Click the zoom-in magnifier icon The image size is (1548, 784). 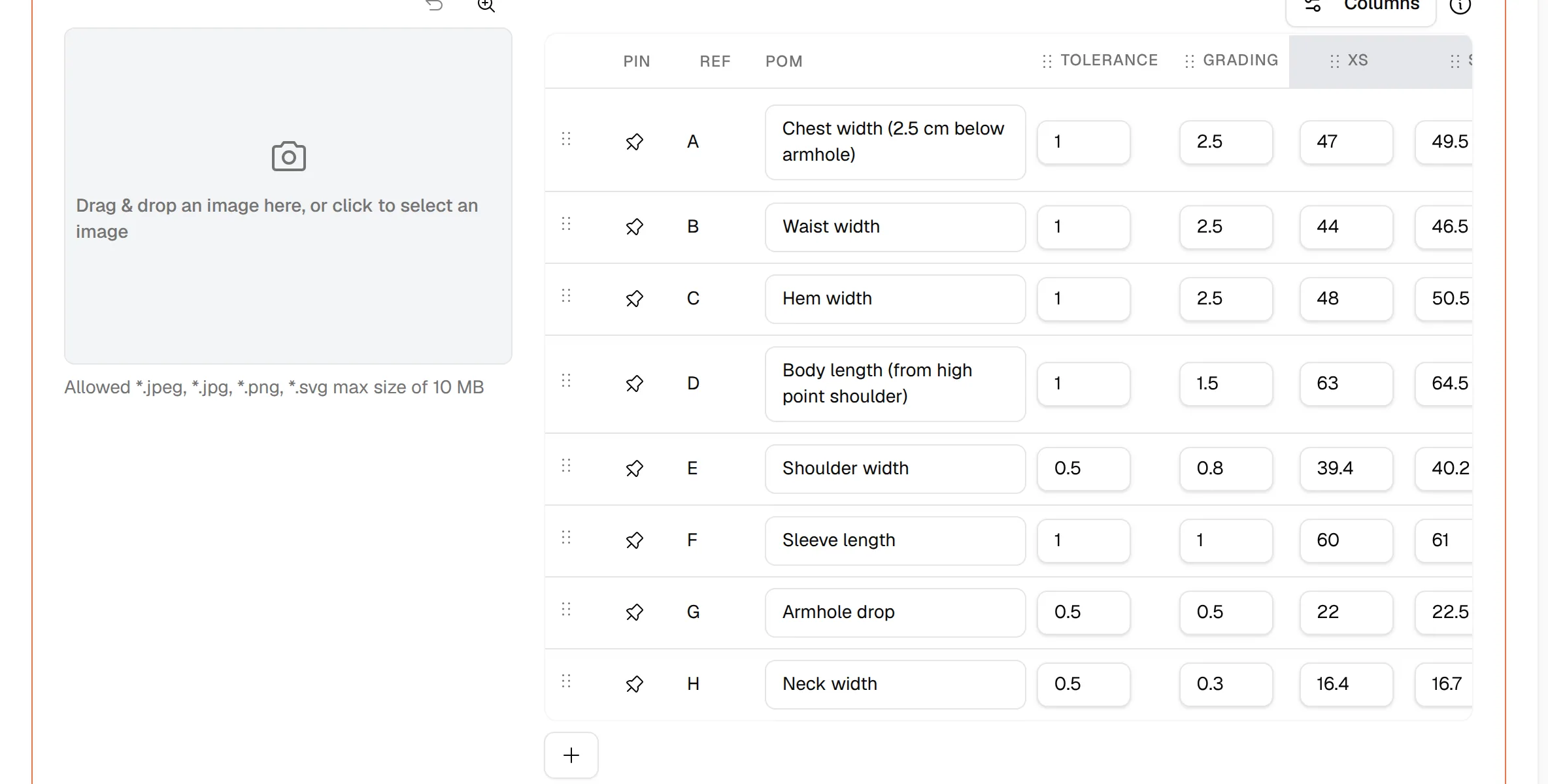coord(486,5)
